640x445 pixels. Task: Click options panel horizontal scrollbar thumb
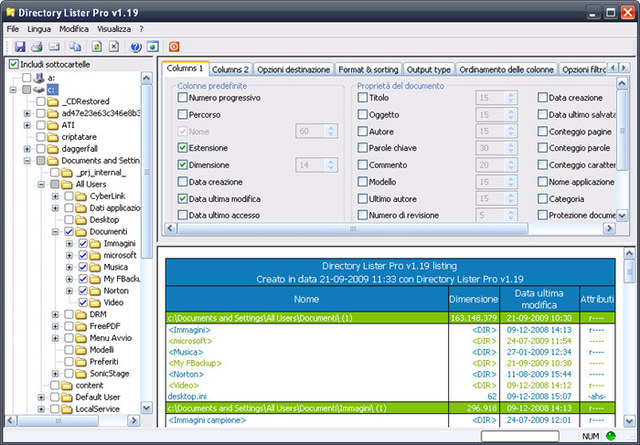click(353, 228)
